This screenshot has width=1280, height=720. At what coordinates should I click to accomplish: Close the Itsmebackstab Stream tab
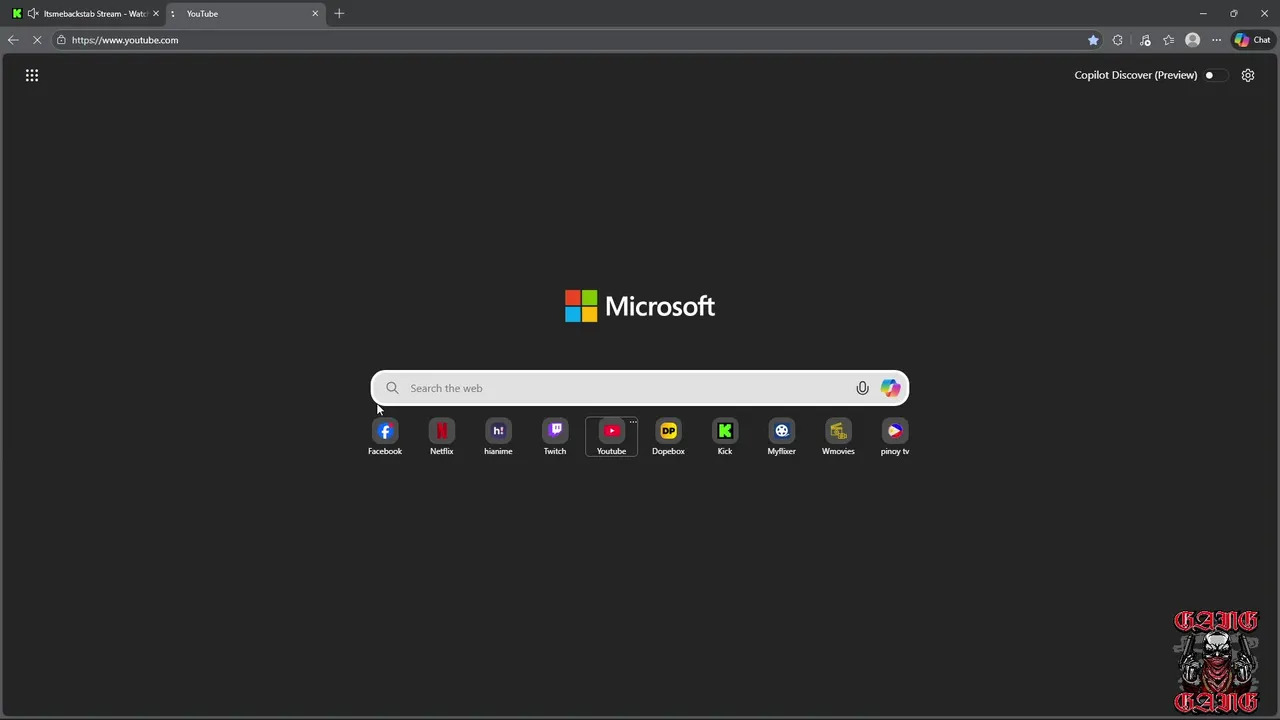pos(155,13)
